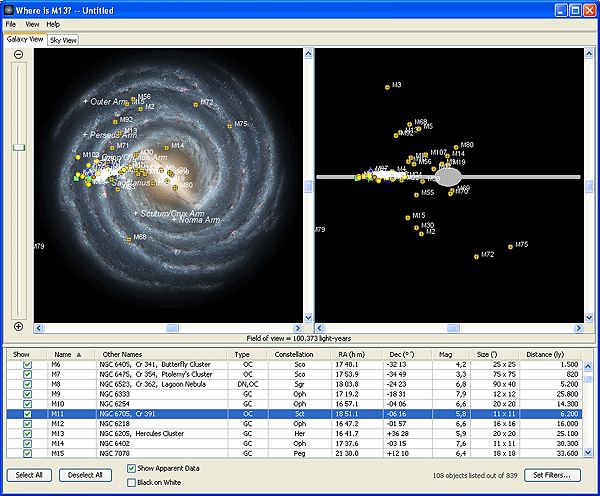Click the application icon in title bar
Viewport: 600px width, 496px height.
pyautogui.click(x=8, y=10)
